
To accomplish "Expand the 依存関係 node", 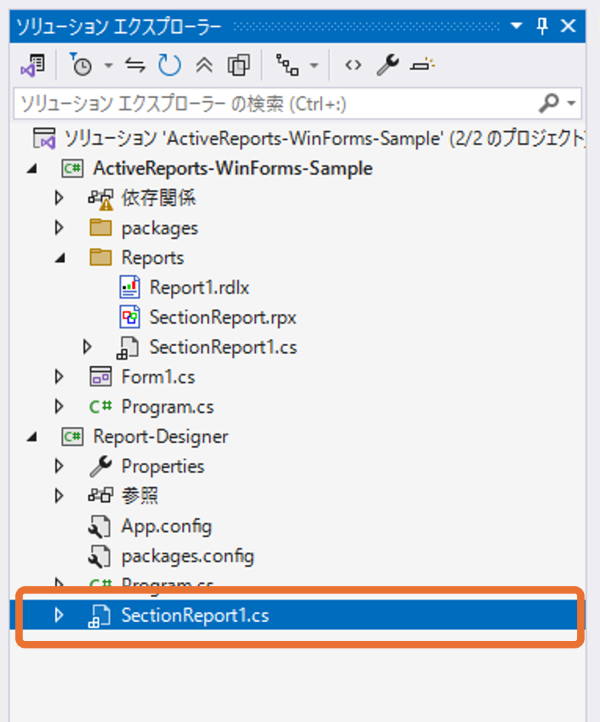I will point(59,198).
